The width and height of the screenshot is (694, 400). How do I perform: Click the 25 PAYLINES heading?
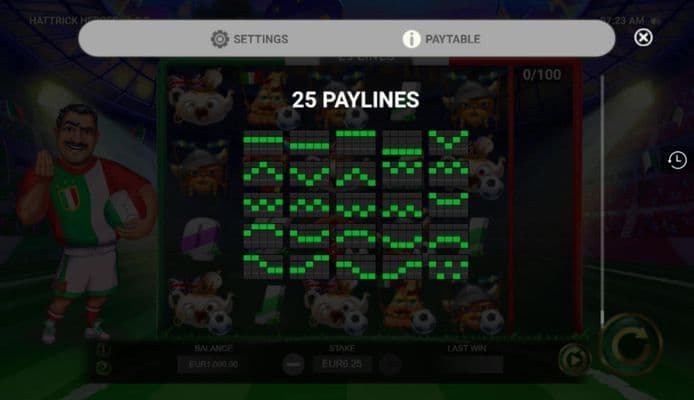(x=355, y=100)
